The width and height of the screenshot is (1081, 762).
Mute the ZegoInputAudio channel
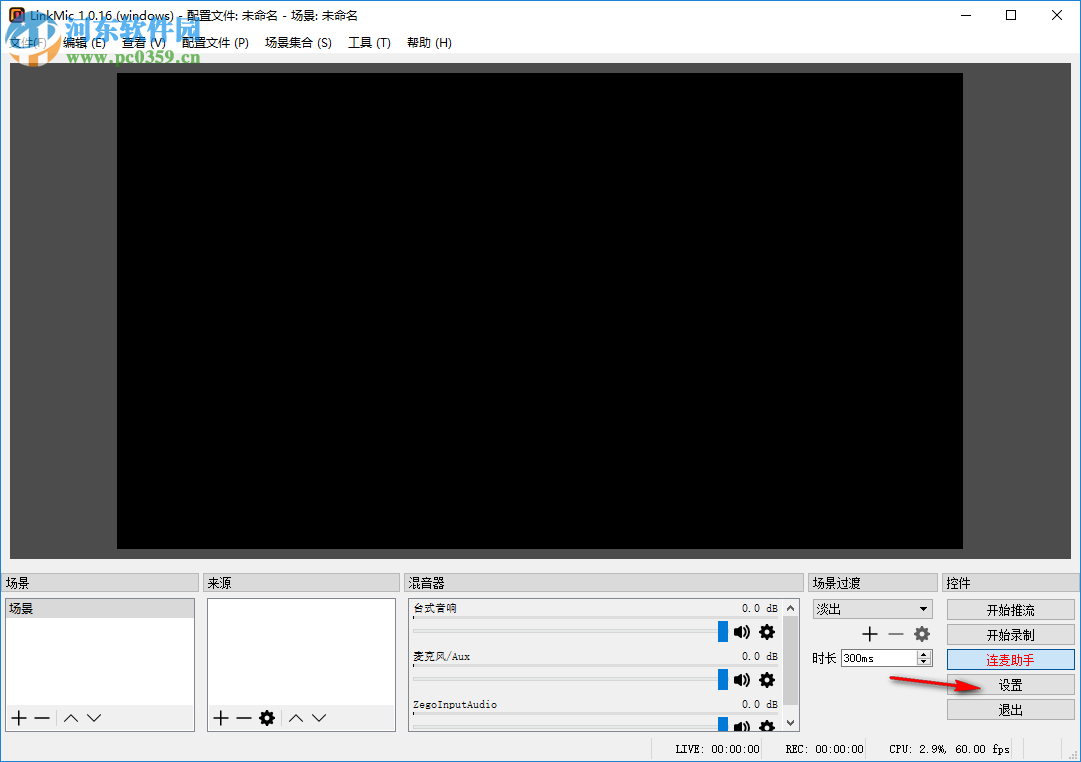741,727
